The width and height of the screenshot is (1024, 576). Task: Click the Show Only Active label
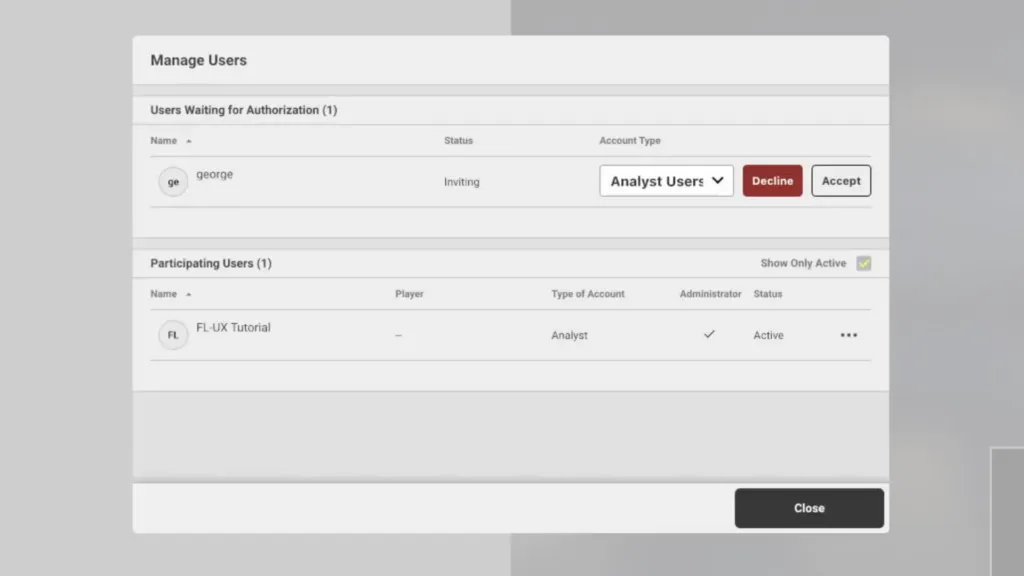(803, 263)
